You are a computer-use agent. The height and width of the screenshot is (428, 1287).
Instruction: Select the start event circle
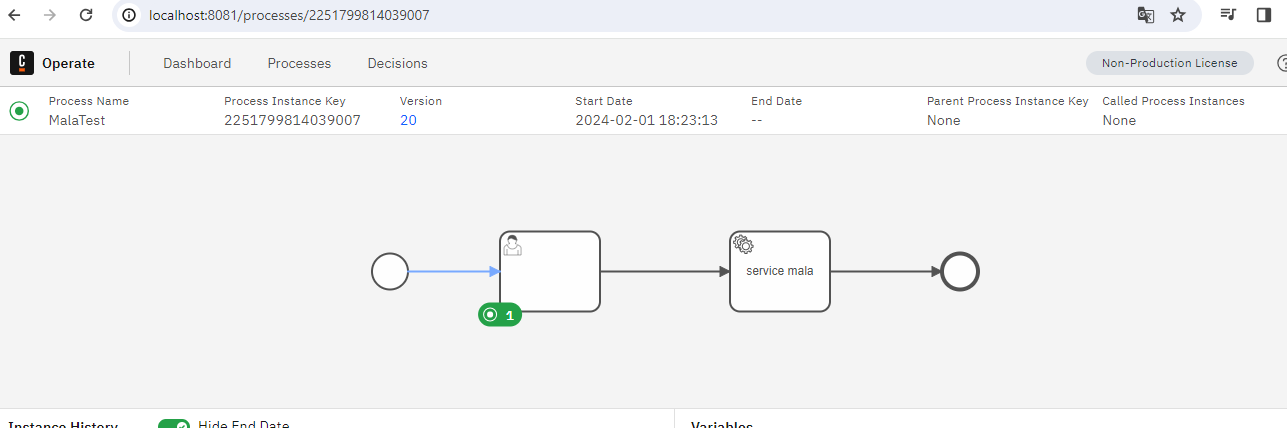(390, 271)
